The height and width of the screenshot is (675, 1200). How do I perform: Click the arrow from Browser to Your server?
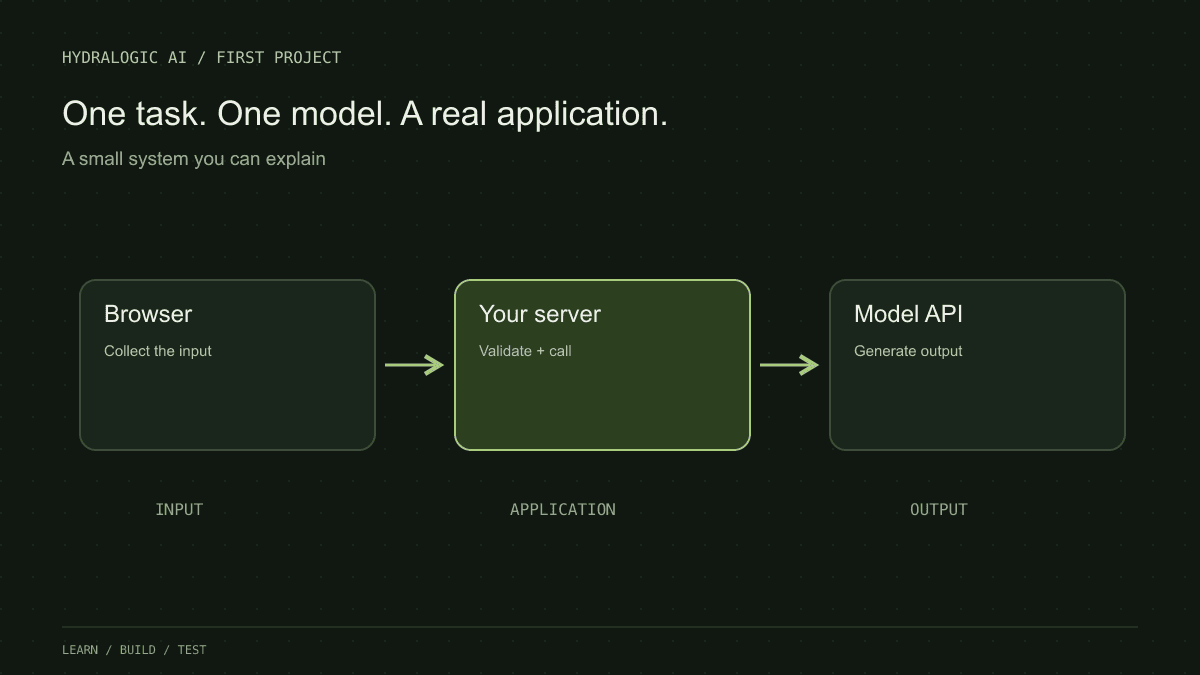414,365
